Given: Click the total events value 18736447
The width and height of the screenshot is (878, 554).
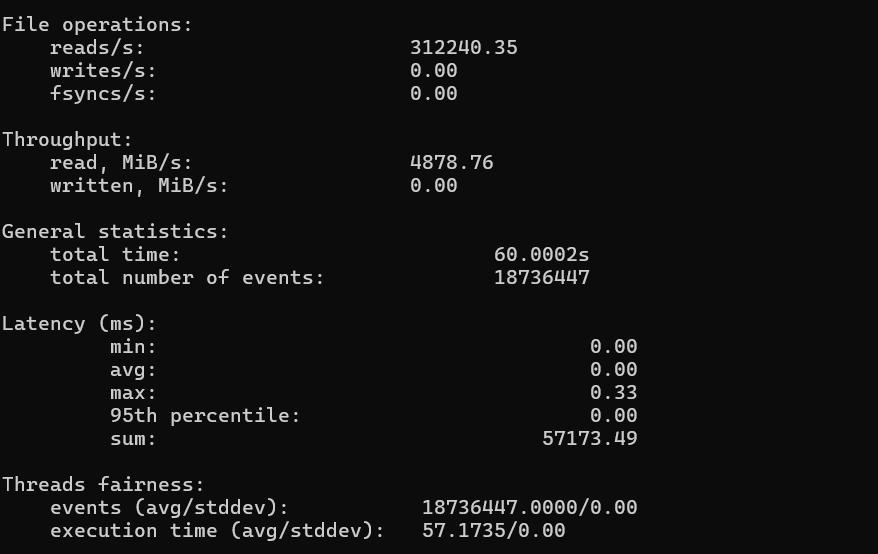Looking at the screenshot, I should (541, 278).
